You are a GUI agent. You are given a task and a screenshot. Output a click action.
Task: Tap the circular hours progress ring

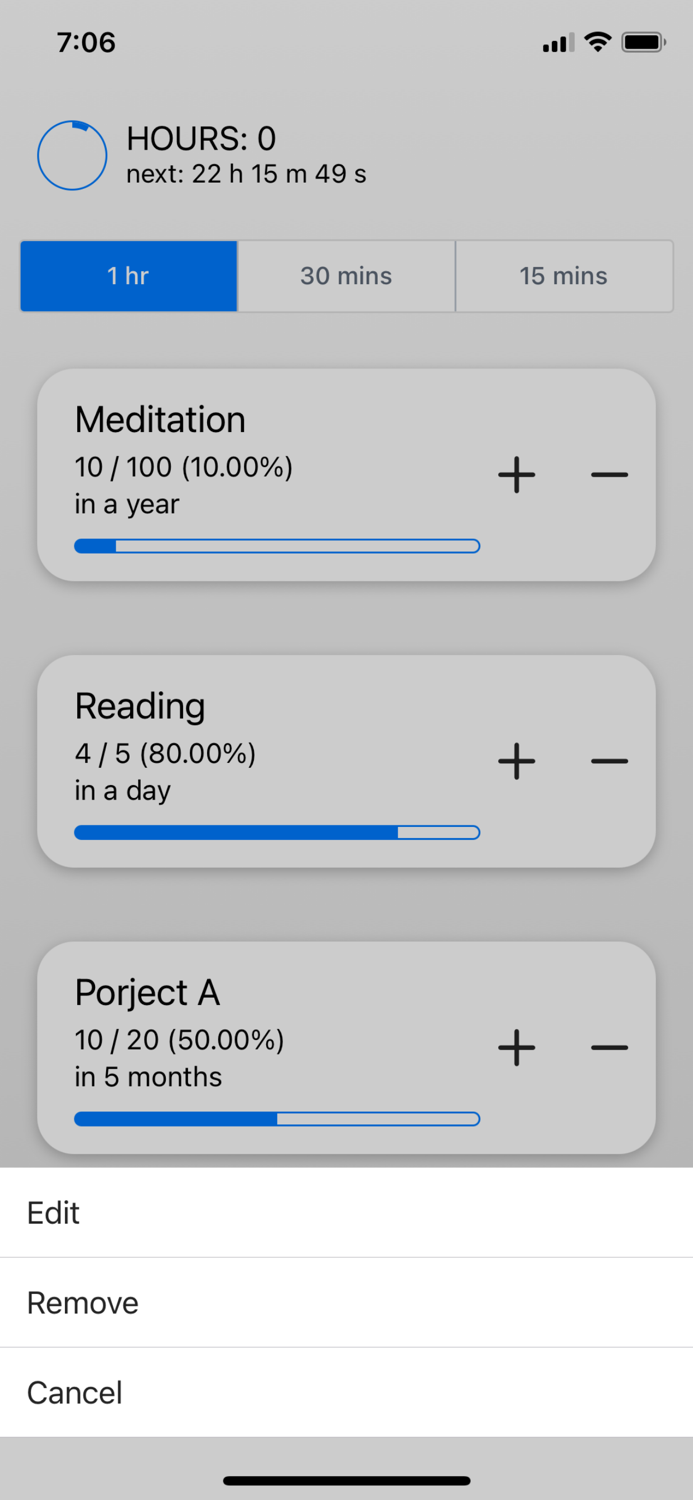72,155
